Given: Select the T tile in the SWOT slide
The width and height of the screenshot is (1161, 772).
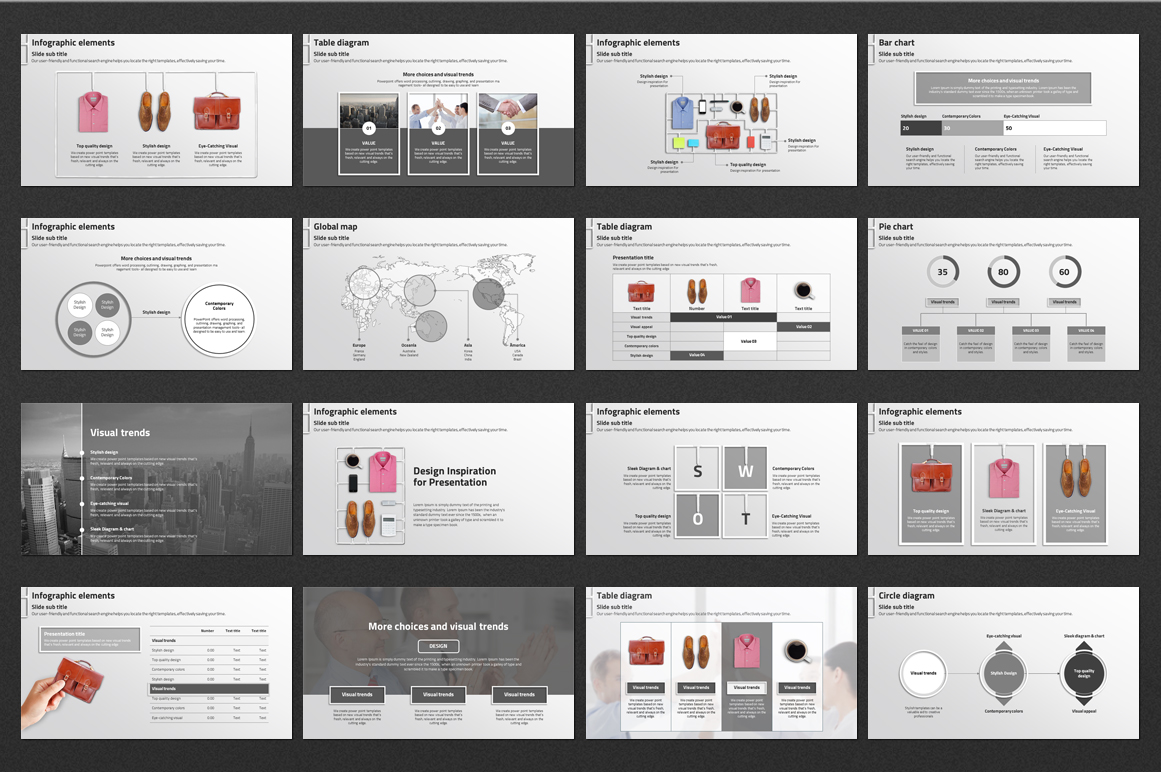Looking at the screenshot, I should coord(745,517).
